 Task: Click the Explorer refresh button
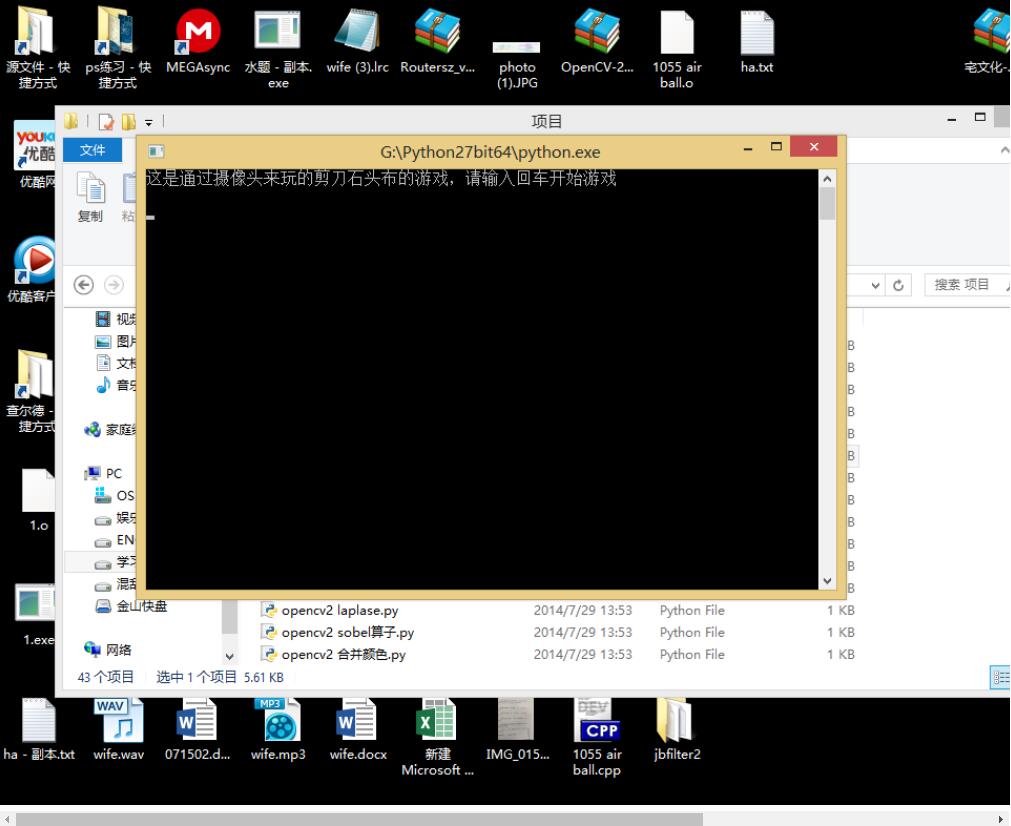click(898, 285)
